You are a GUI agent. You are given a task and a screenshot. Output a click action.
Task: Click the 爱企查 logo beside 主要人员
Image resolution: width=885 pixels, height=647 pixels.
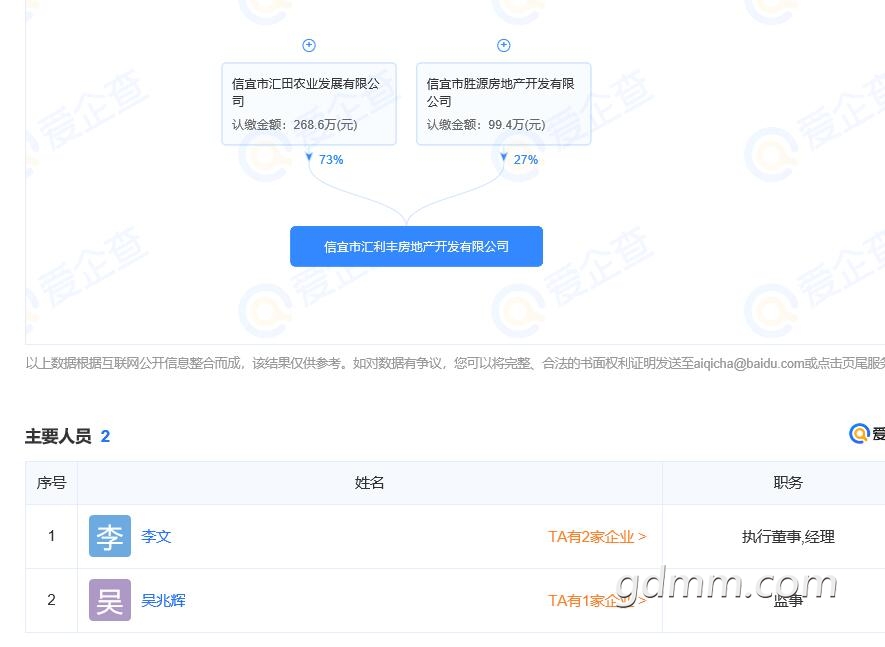point(866,433)
